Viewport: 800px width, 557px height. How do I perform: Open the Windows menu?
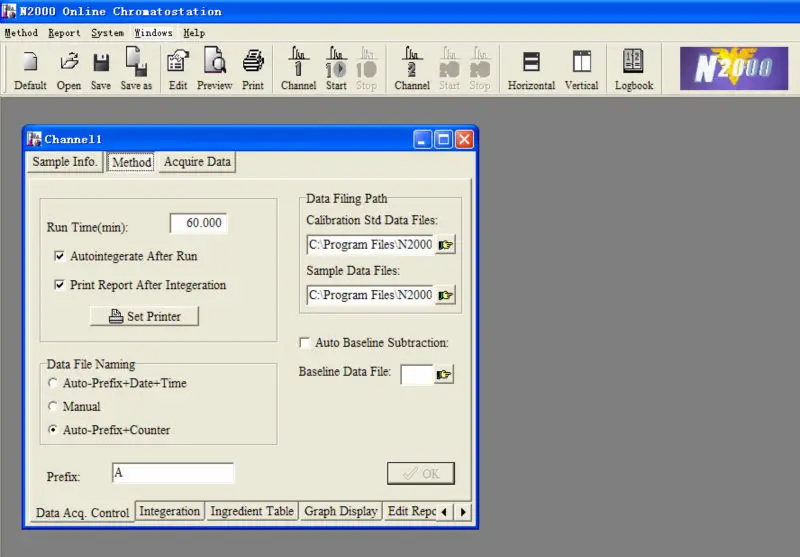pos(153,33)
